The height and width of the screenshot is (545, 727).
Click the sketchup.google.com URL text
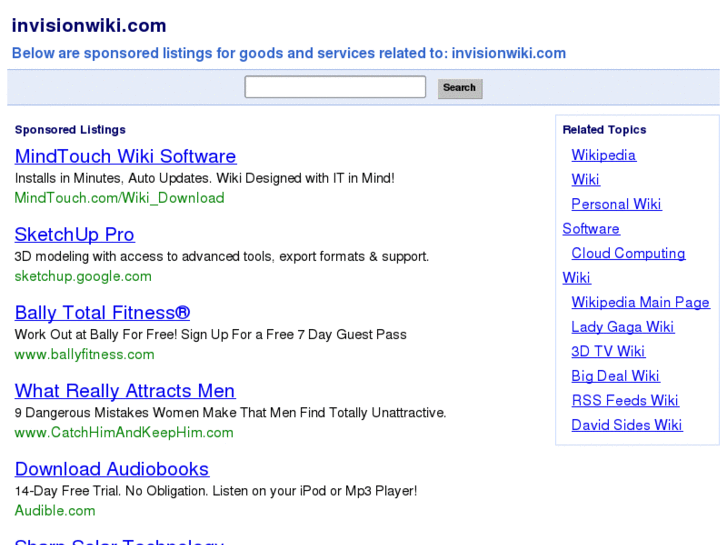(x=83, y=276)
